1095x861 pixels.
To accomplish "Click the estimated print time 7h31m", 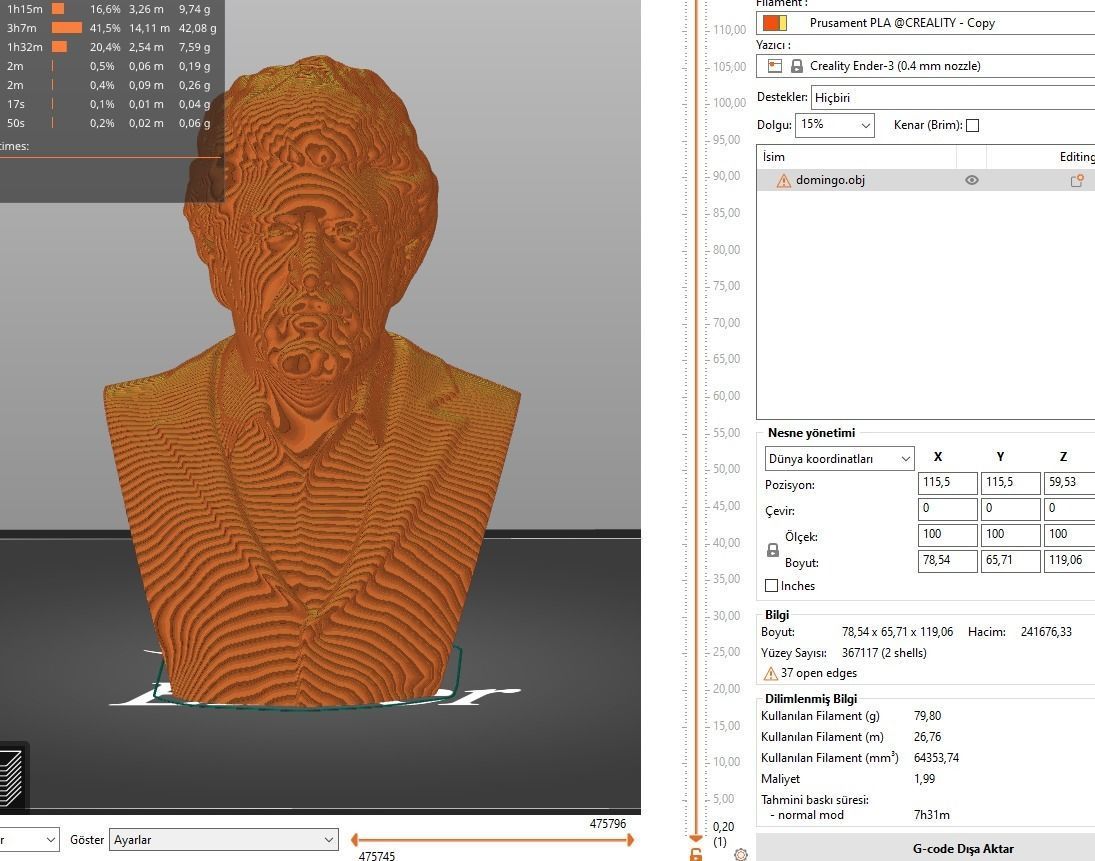I will pyautogui.click(x=932, y=815).
